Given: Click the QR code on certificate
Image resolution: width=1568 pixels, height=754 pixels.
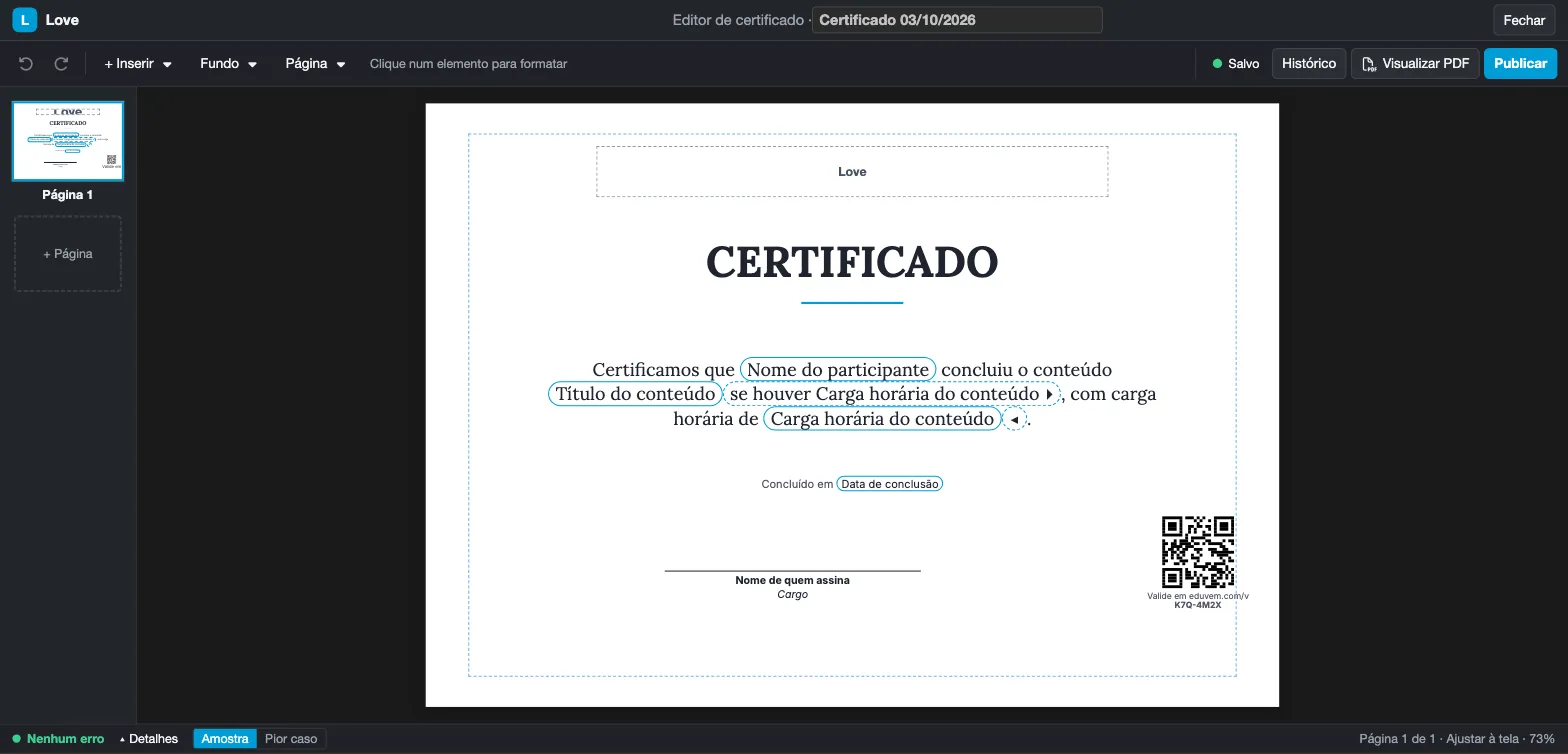Looking at the screenshot, I should click(x=1198, y=552).
